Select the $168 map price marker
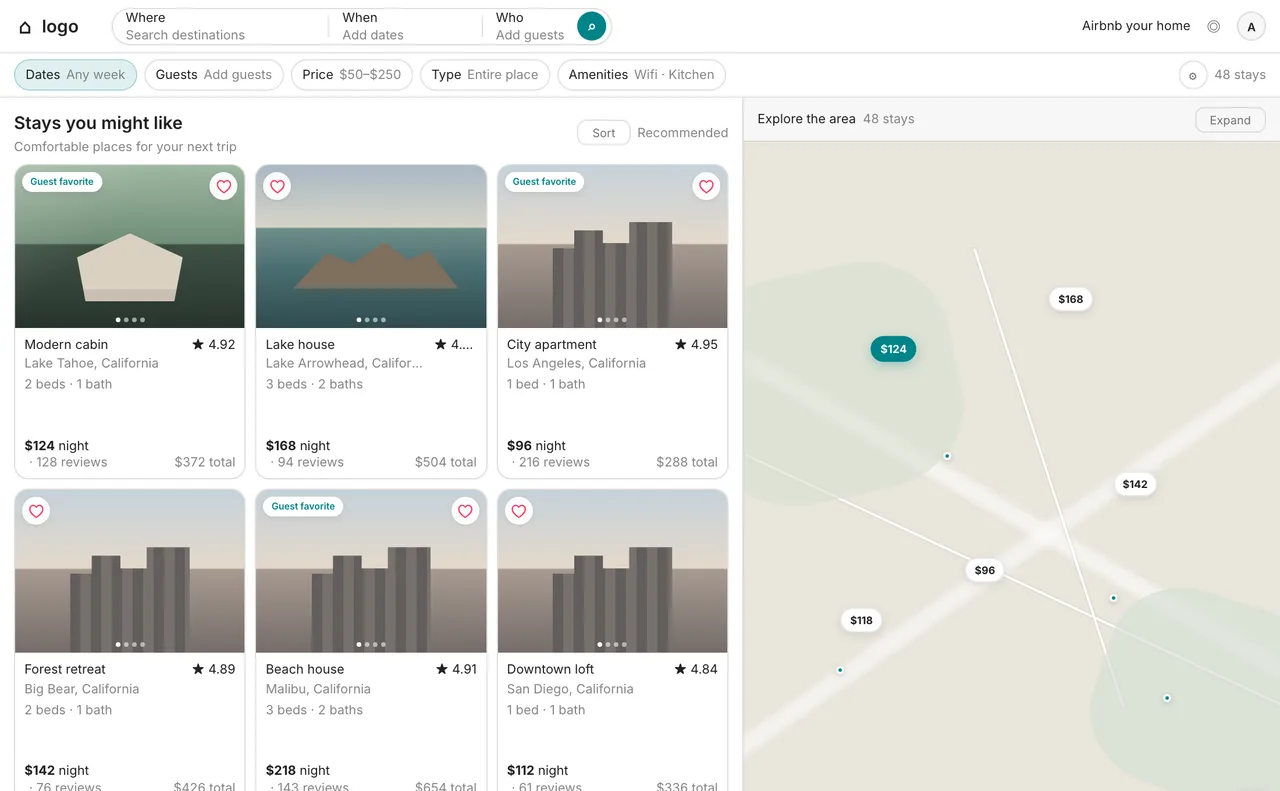Image resolution: width=1280 pixels, height=791 pixels. [x=1071, y=299]
